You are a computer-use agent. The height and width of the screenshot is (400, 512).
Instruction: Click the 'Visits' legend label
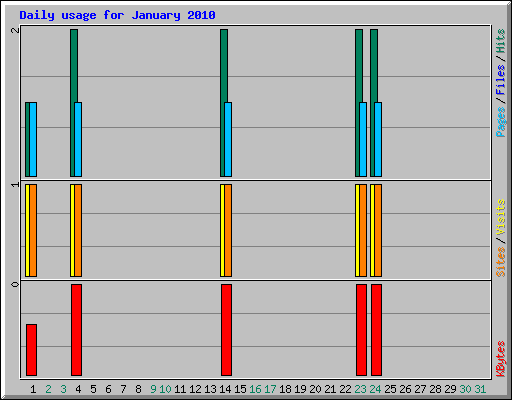click(500, 218)
